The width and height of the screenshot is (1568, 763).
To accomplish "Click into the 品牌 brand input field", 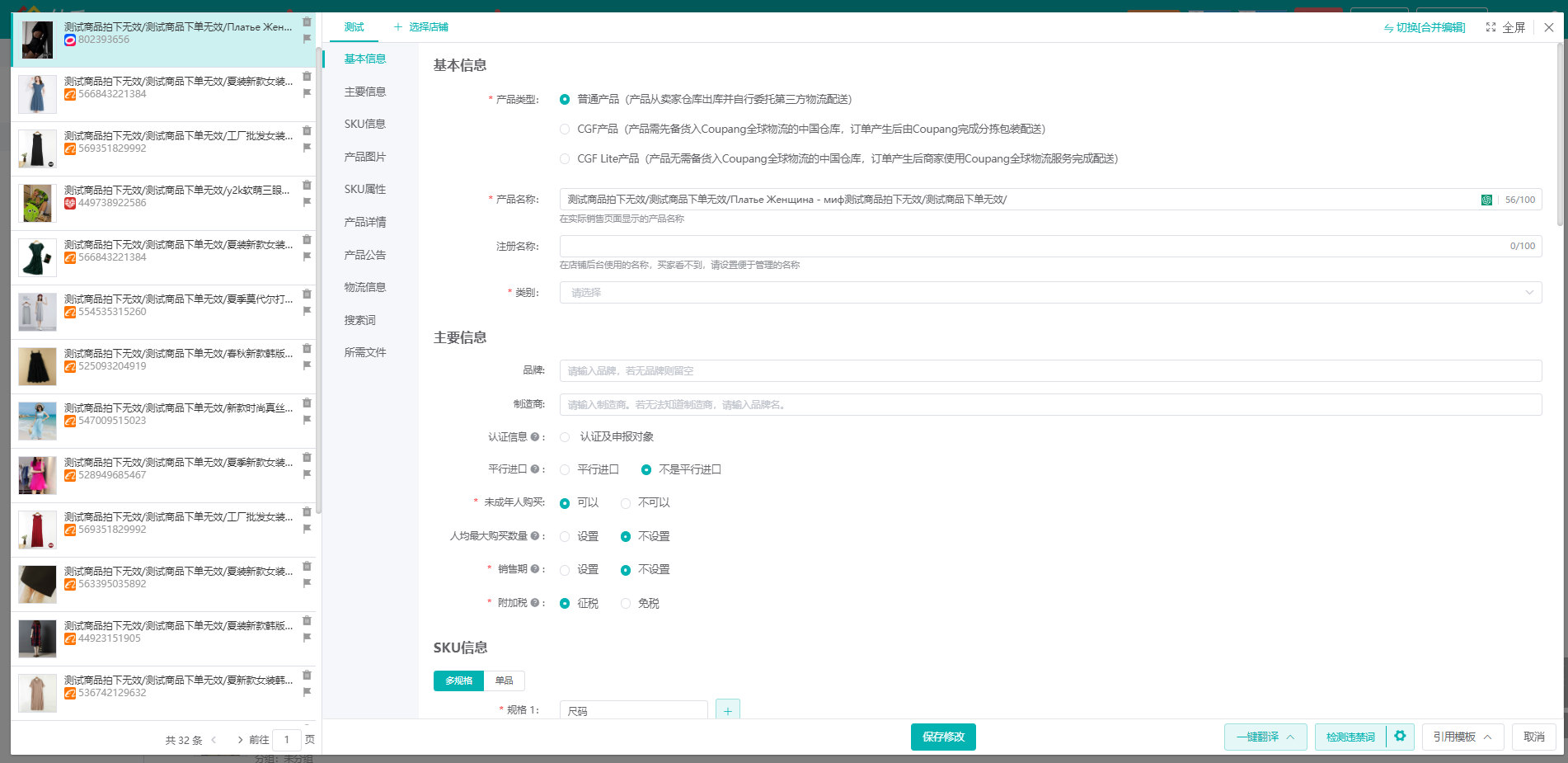I will [x=1049, y=371].
